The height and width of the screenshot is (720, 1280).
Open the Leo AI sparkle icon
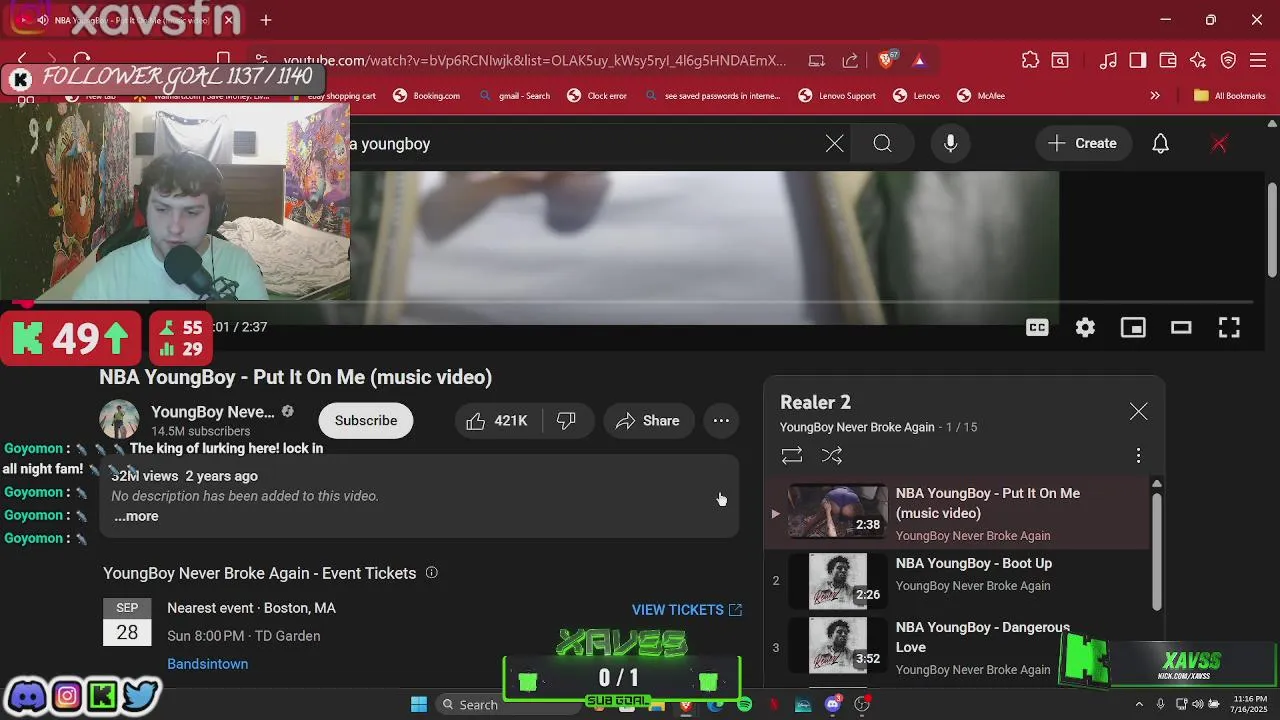[x=1198, y=60]
